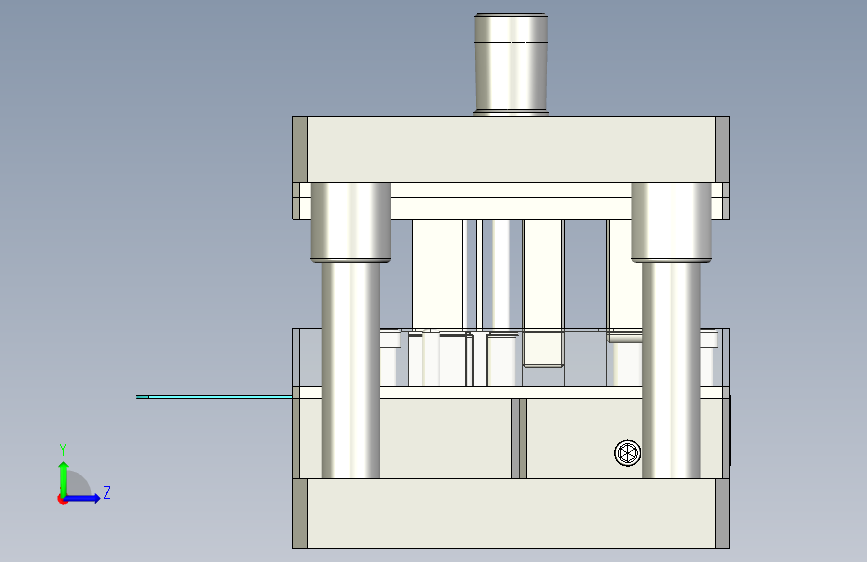Click the left guide bushing under the upper plate

pyautogui.click(x=351, y=222)
